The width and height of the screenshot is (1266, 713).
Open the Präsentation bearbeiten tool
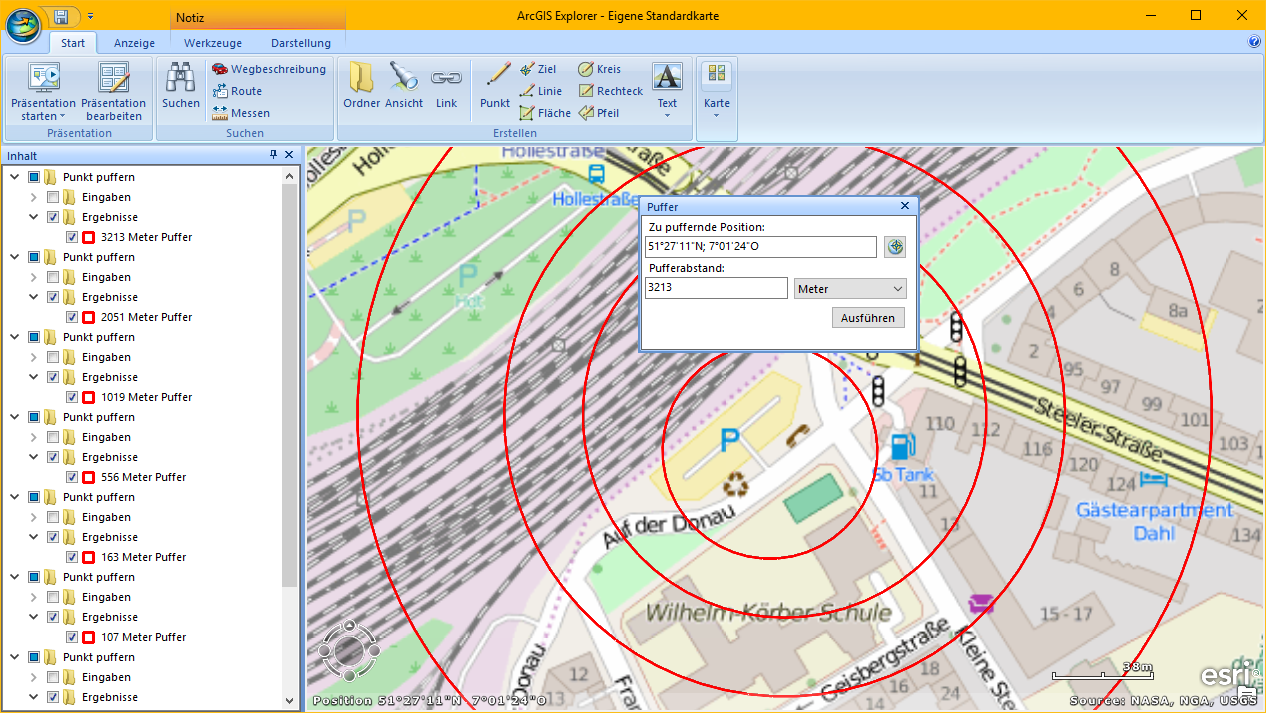pos(113,91)
